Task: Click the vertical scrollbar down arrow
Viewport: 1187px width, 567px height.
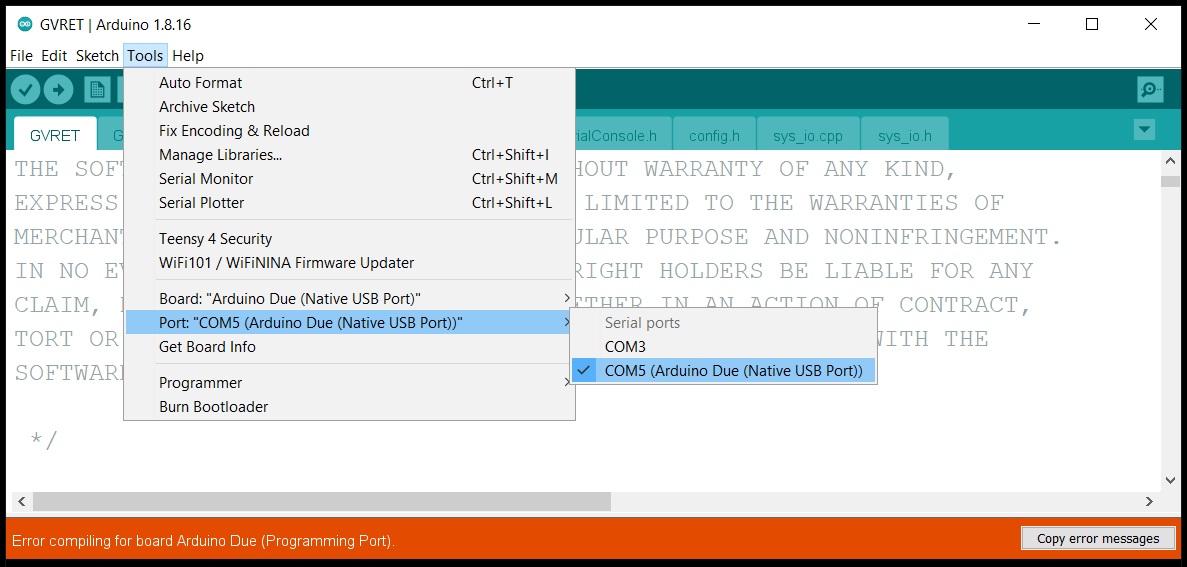Action: [x=1170, y=480]
